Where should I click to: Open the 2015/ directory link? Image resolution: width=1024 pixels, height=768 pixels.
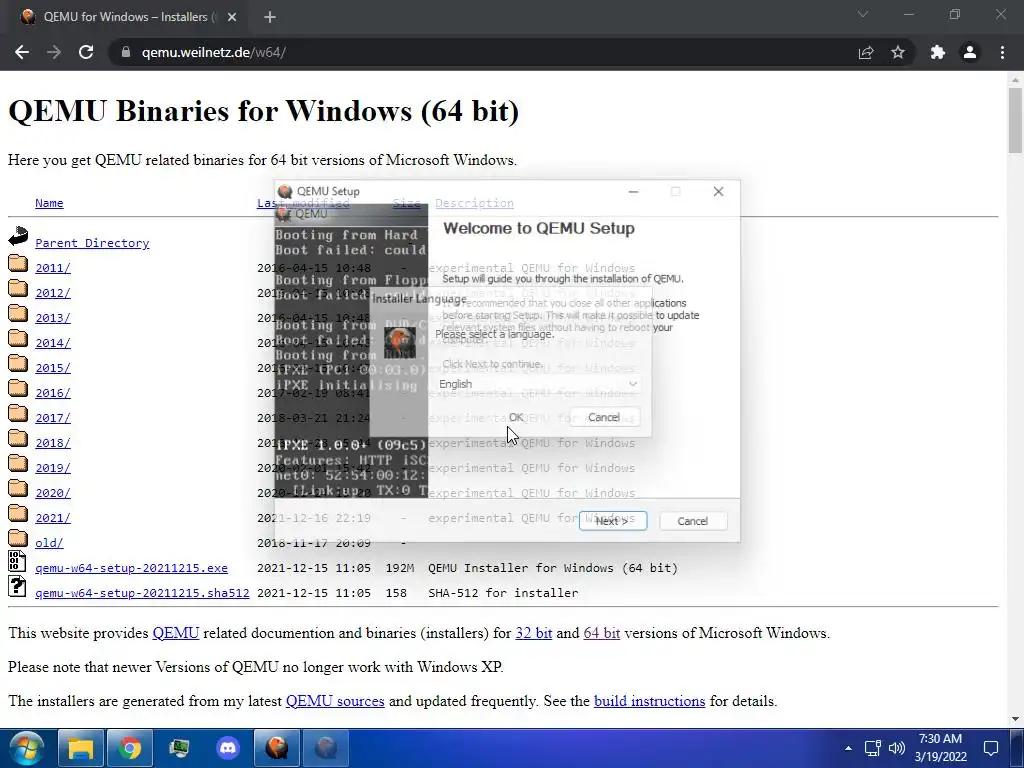(53, 368)
